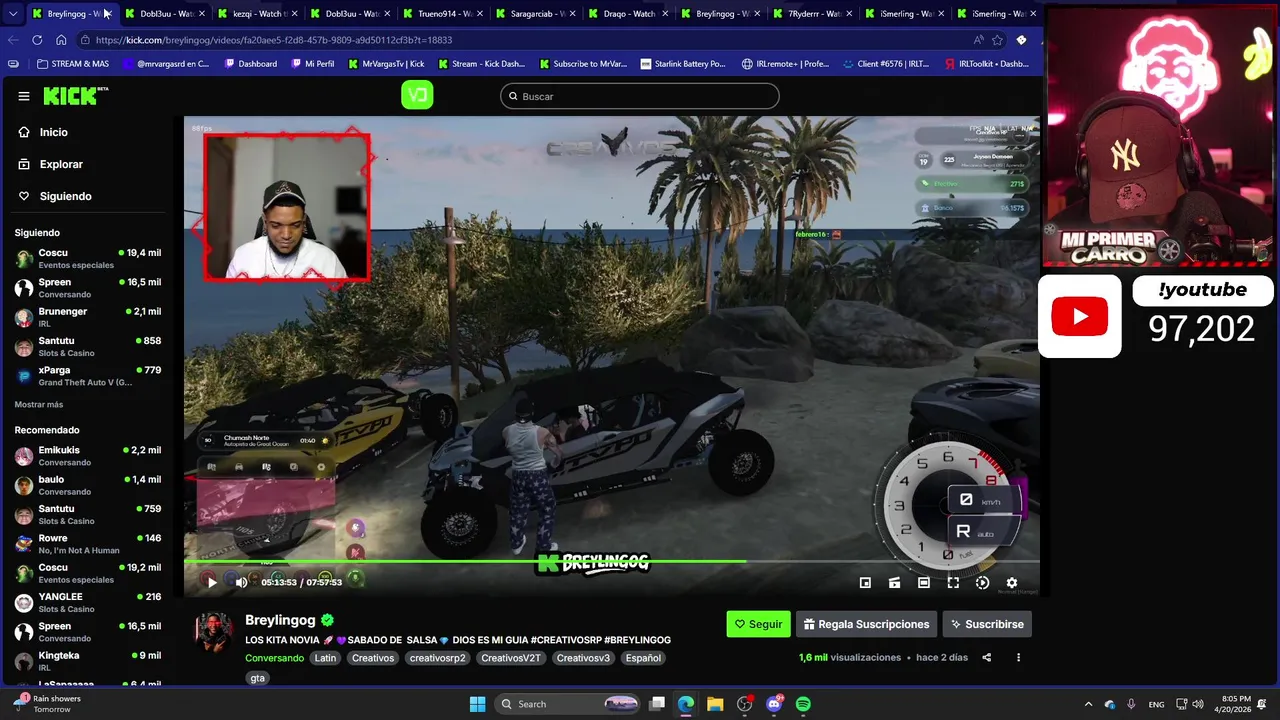Go back with browser back arrow
The width and height of the screenshot is (1280, 720).
tap(13, 40)
